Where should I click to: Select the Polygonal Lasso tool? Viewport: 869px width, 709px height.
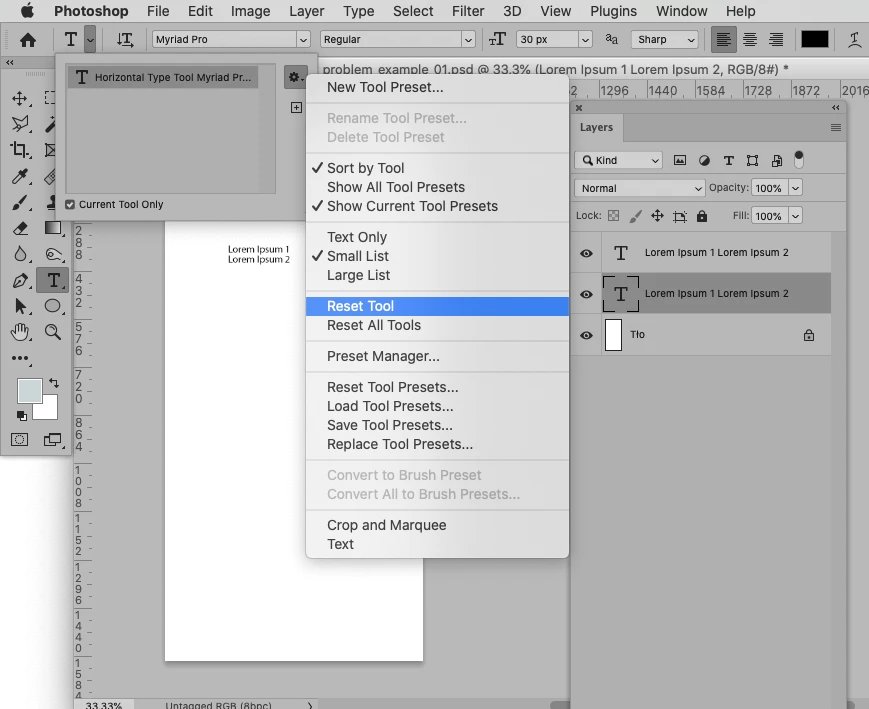click(x=20, y=124)
